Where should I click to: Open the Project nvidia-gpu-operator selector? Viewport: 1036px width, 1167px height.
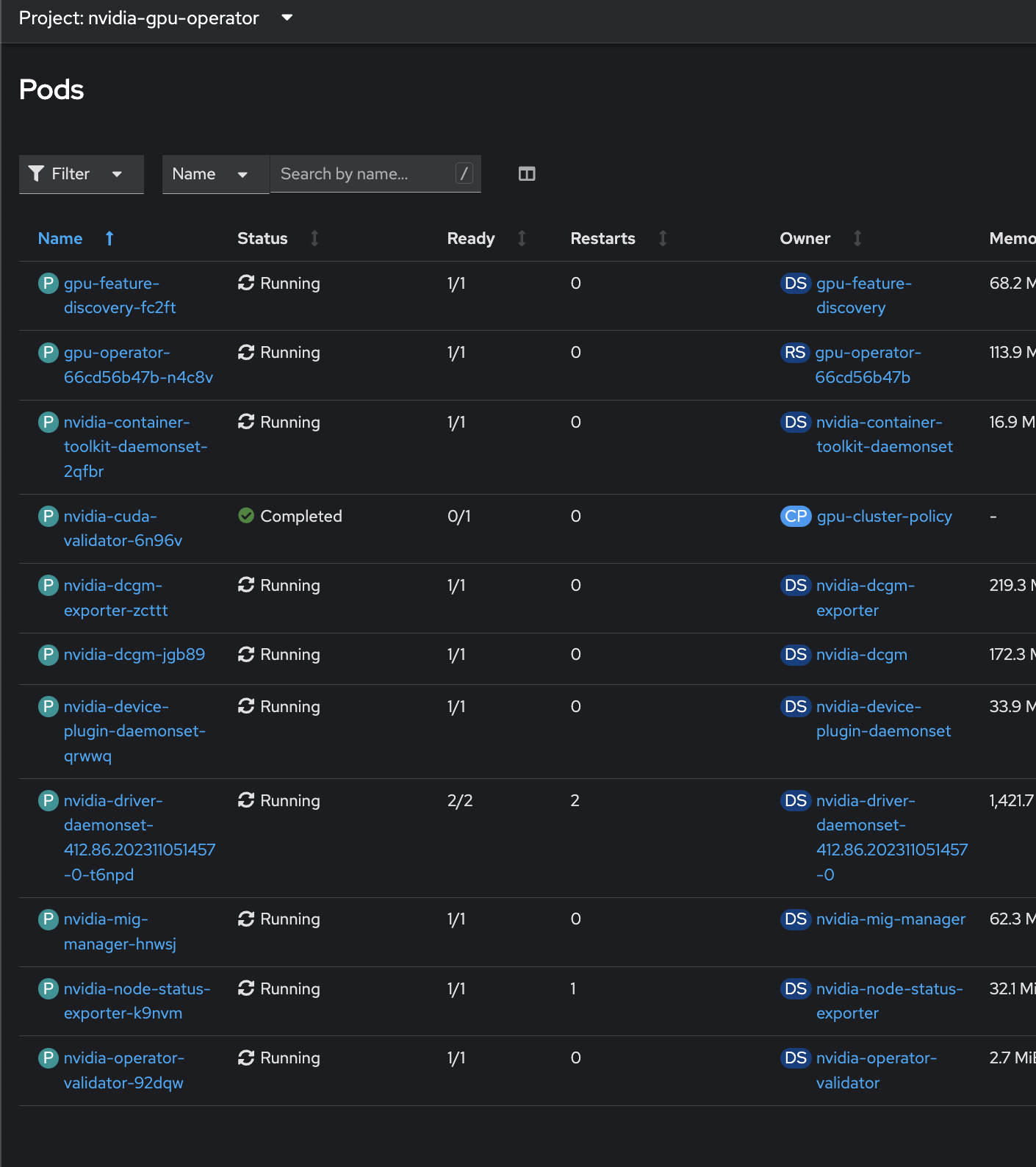[x=156, y=18]
